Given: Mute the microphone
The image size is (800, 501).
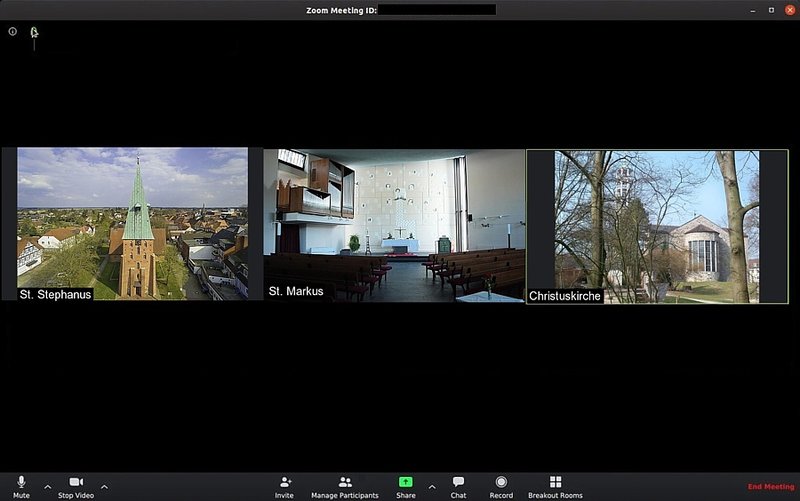Looking at the screenshot, I should [21, 485].
